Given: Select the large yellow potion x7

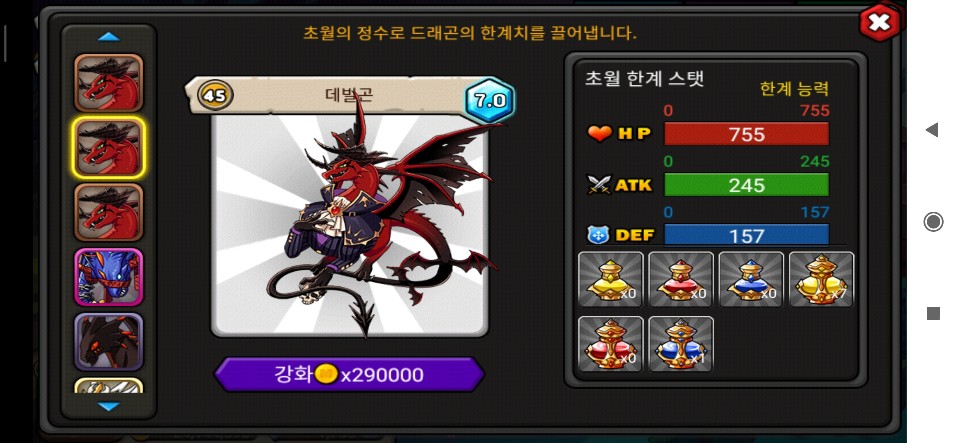Looking at the screenshot, I should point(821,279).
